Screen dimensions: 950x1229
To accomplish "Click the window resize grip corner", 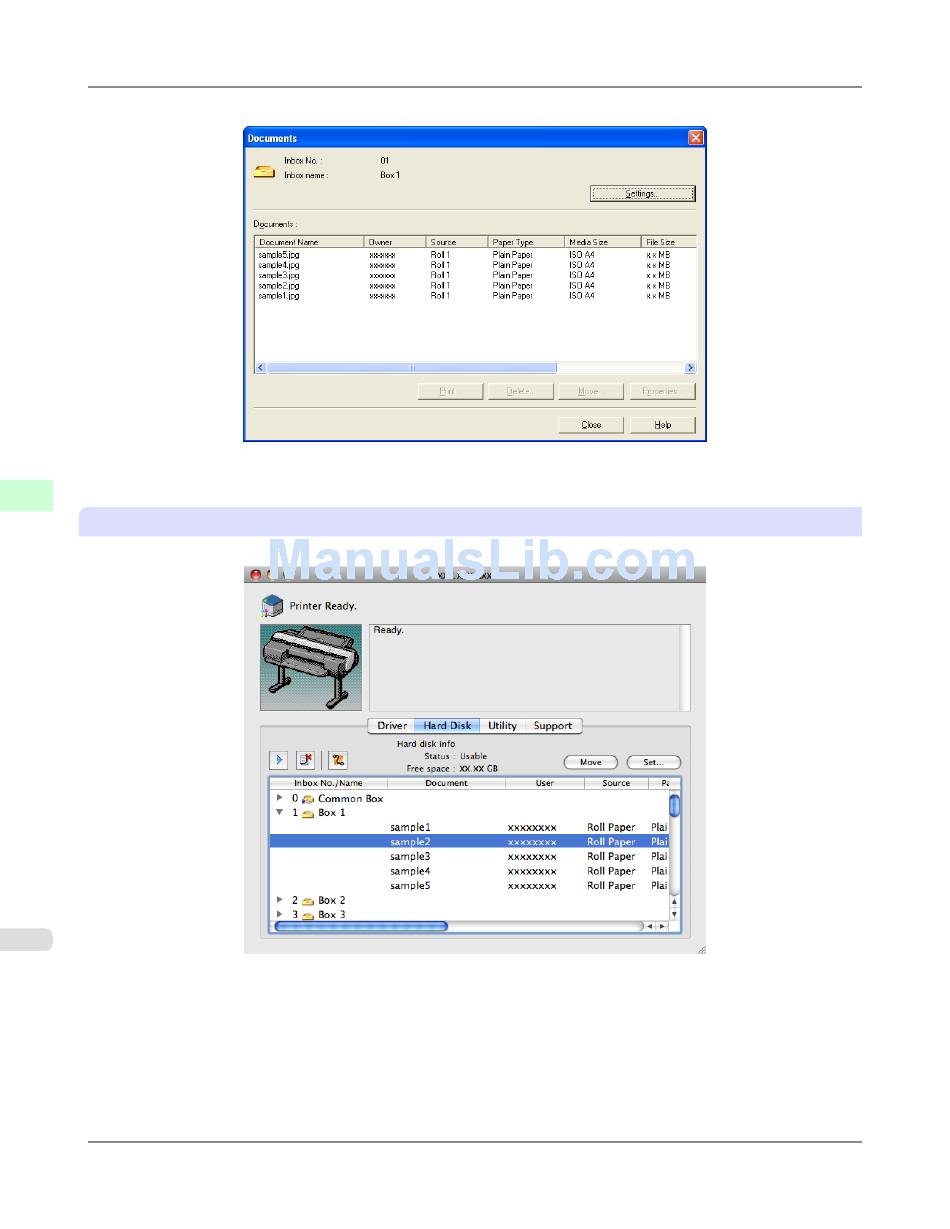I will pos(700,948).
